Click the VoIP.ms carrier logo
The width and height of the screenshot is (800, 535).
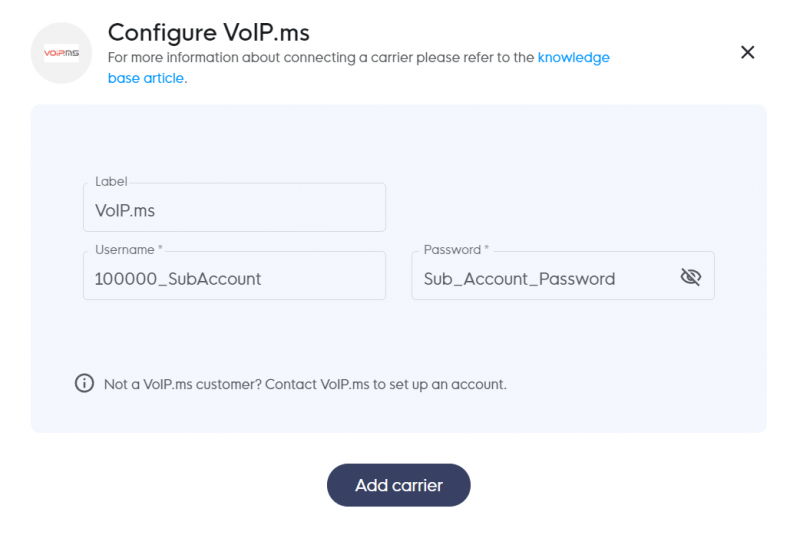click(61, 53)
